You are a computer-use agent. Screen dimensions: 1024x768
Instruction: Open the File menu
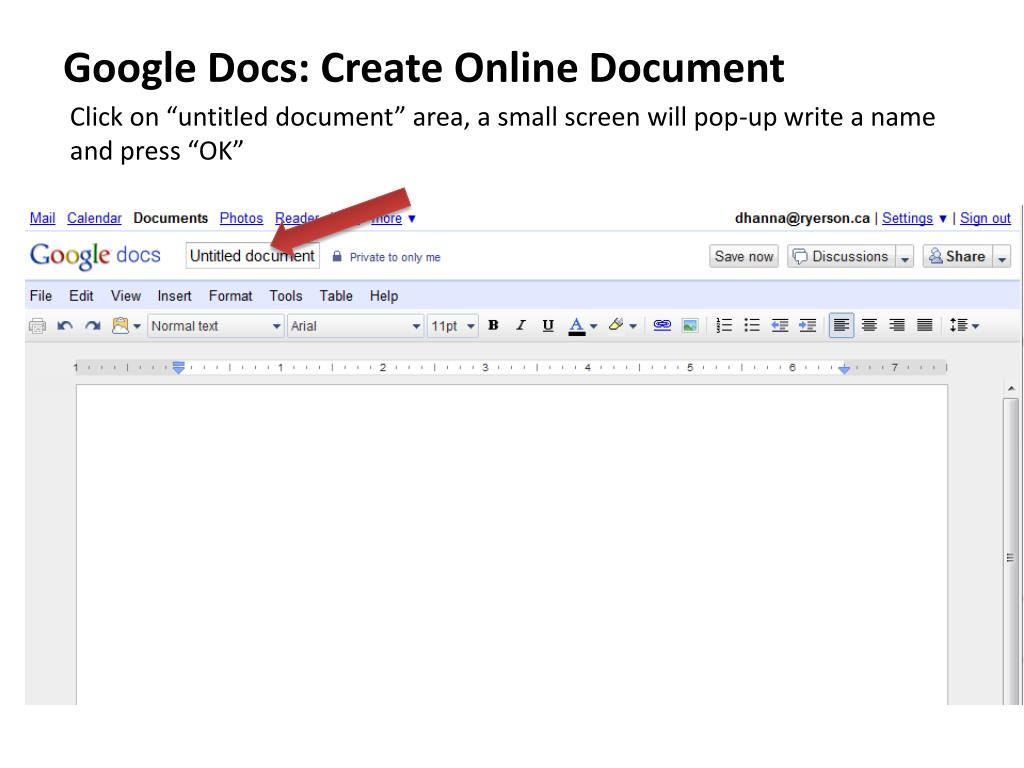(x=40, y=296)
